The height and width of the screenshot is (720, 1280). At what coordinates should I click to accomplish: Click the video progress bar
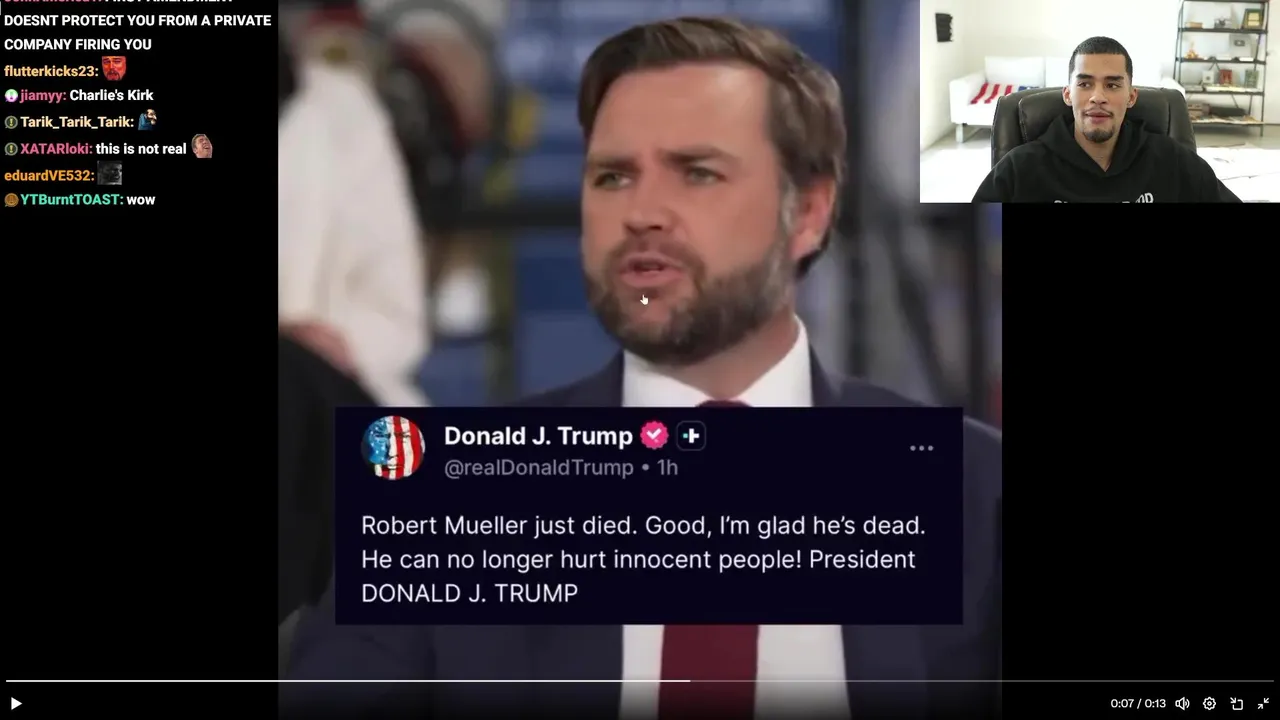[640, 681]
